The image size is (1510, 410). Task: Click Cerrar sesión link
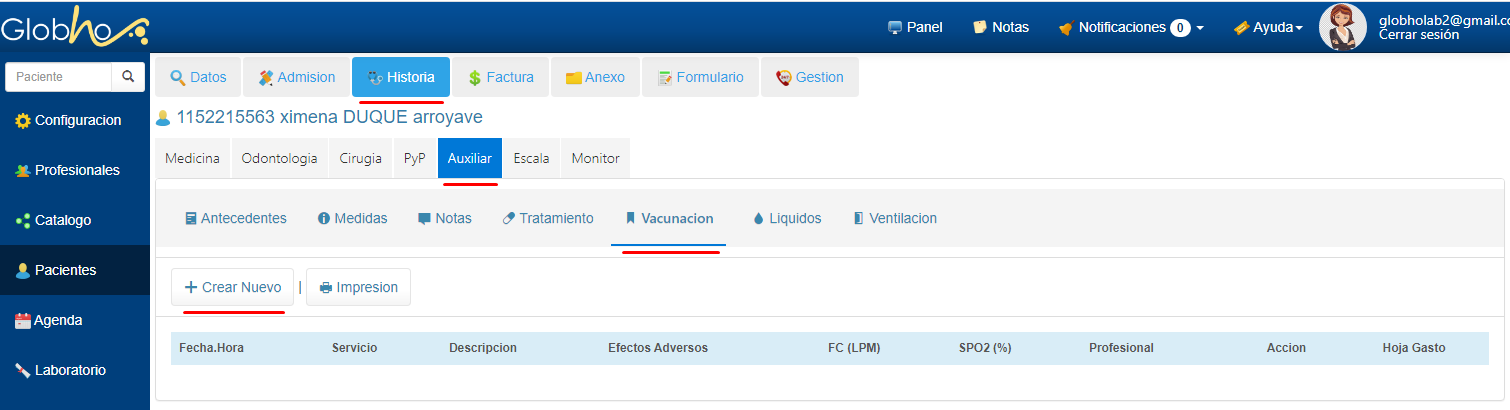[x=1418, y=35]
